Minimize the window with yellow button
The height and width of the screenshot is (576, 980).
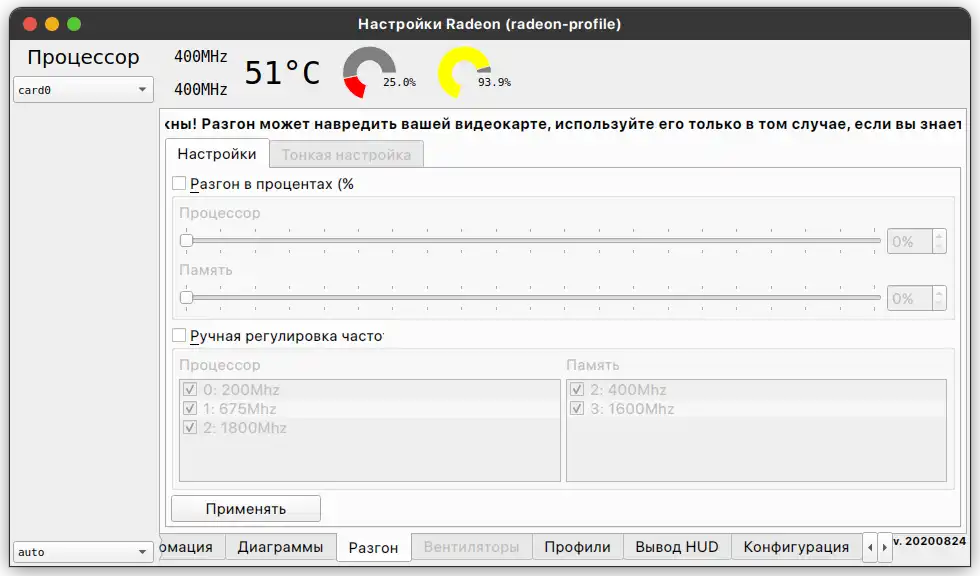pyautogui.click(x=52, y=24)
